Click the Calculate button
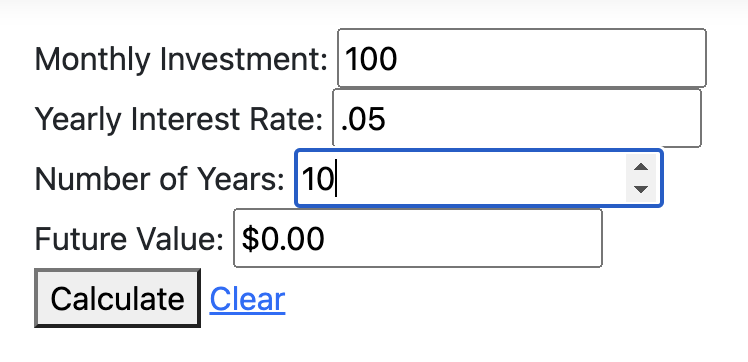The width and height of the screenshot is (748, 362). click(x=117, y=298)
